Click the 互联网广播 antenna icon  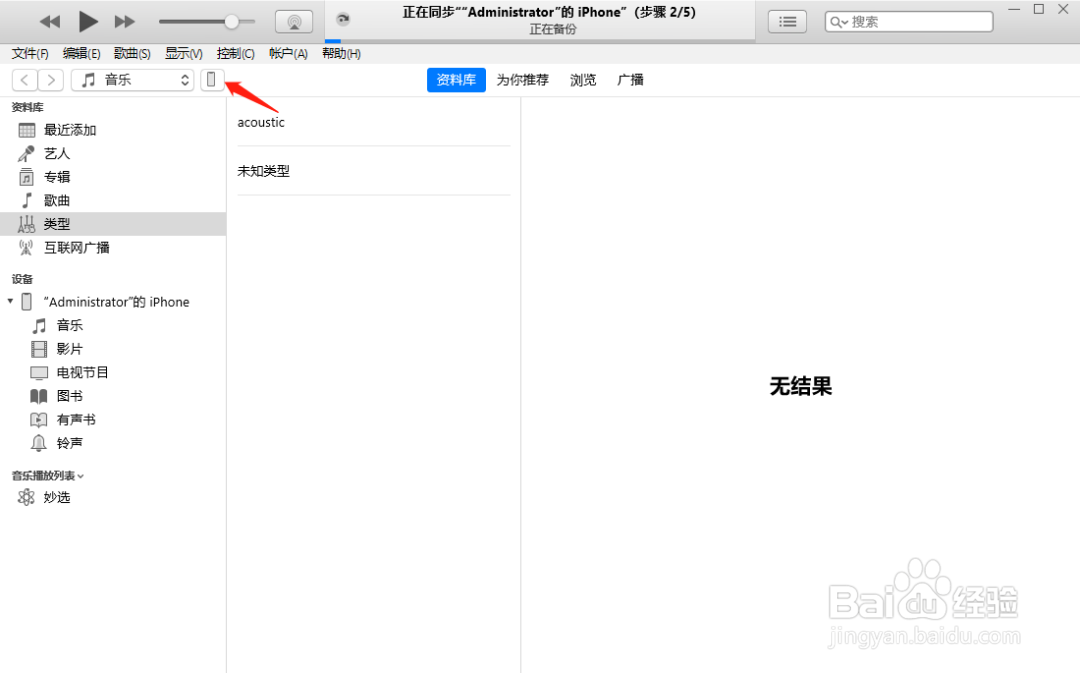pyautogui.click(x=26, y=247)
